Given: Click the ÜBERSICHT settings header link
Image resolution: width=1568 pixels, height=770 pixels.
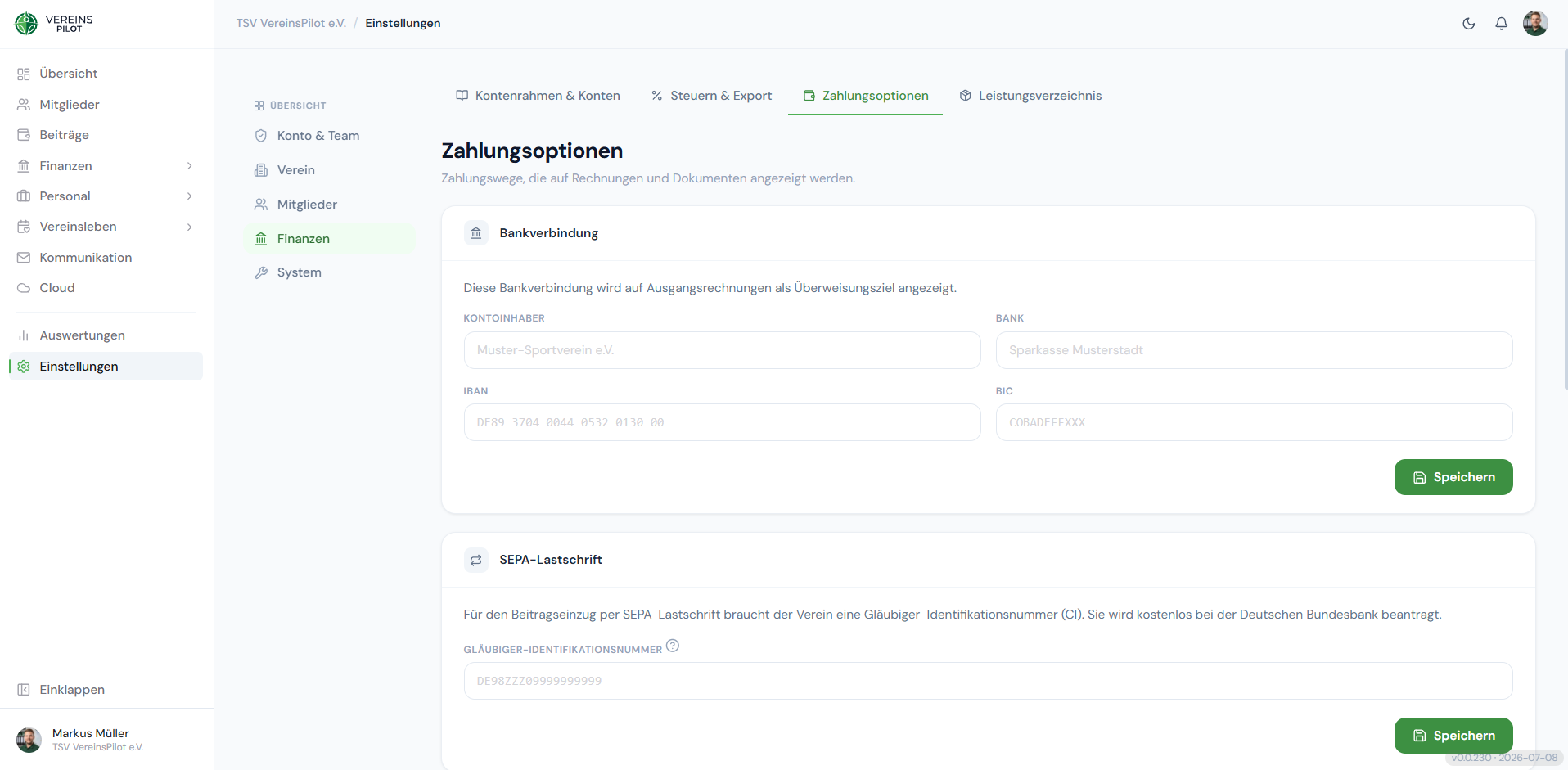Looking at the screenshot, I should pyautogui.click(x=291, y=106).
